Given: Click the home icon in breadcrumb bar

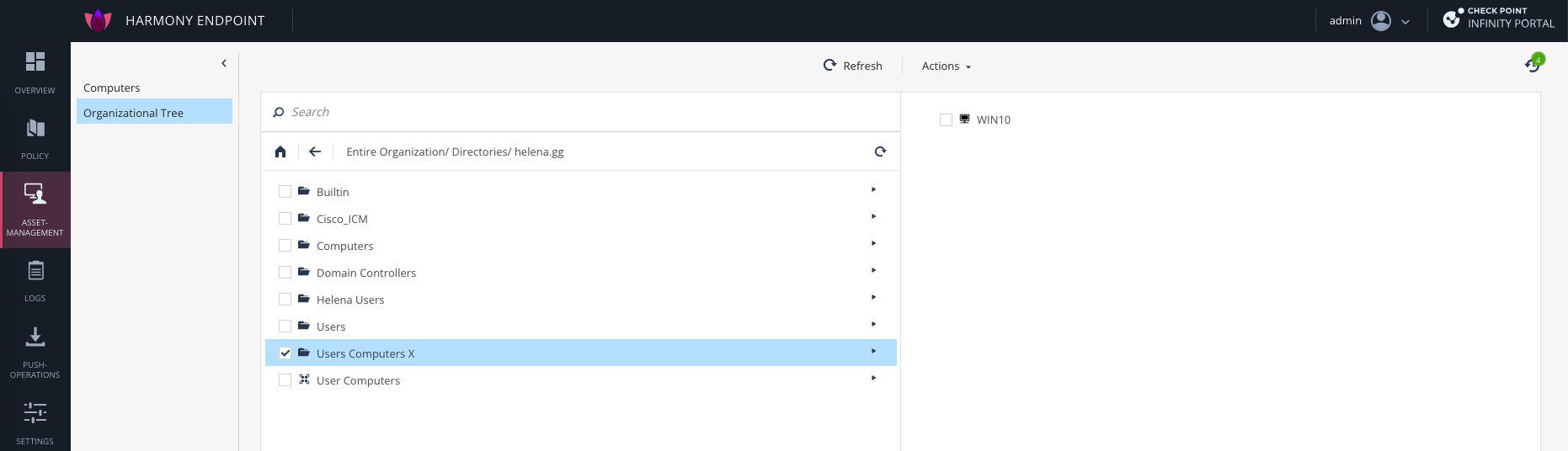Looking at the screenshot, I should [x=280, y=152].
